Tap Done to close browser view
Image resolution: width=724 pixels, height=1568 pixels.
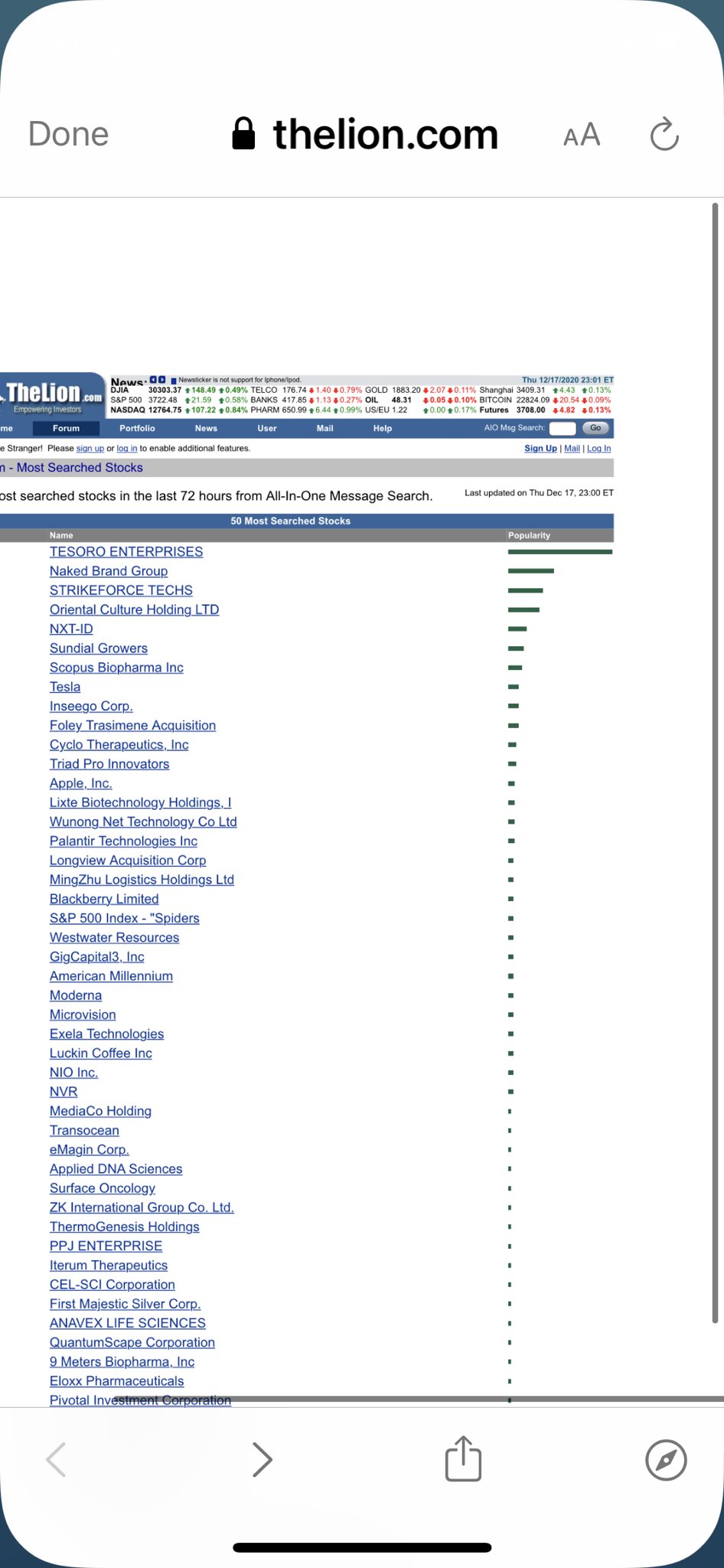tap(68, 134)
